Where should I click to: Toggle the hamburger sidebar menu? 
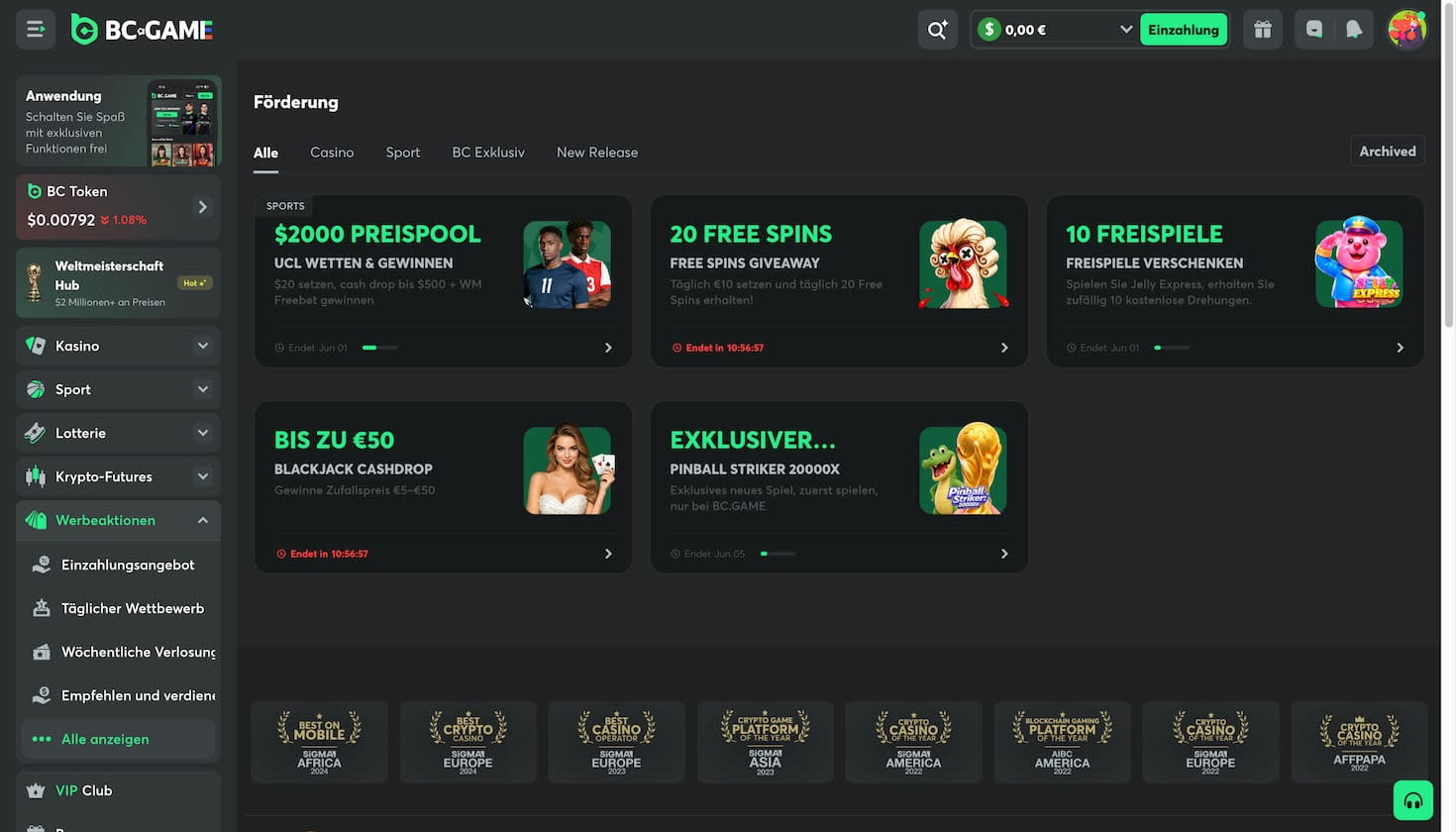[36, 30]
